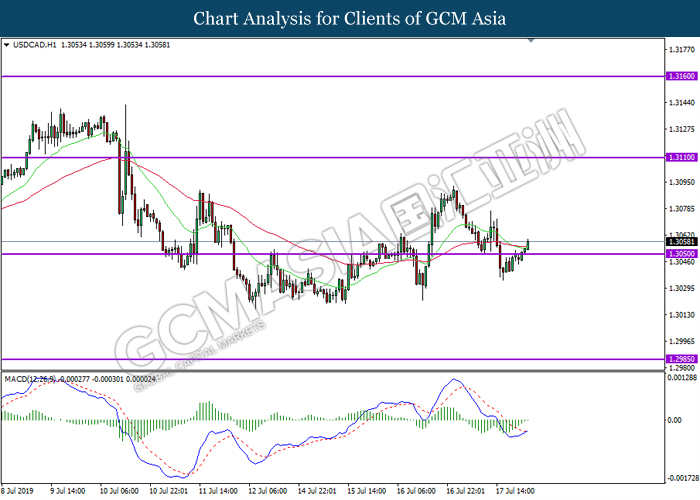
Task: Click the 1.31440 price axis value
Action: [682, 103]
